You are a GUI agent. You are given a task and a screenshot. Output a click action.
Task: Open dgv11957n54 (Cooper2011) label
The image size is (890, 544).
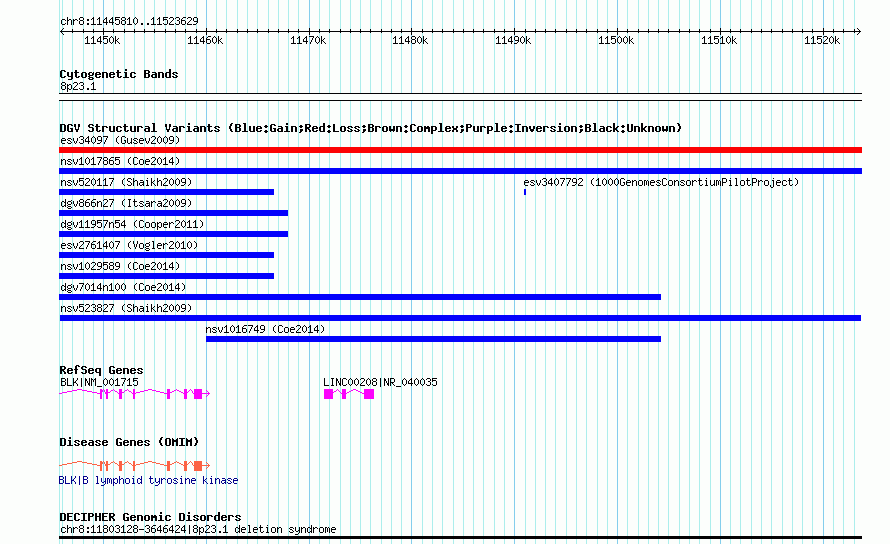click(132, 224)
